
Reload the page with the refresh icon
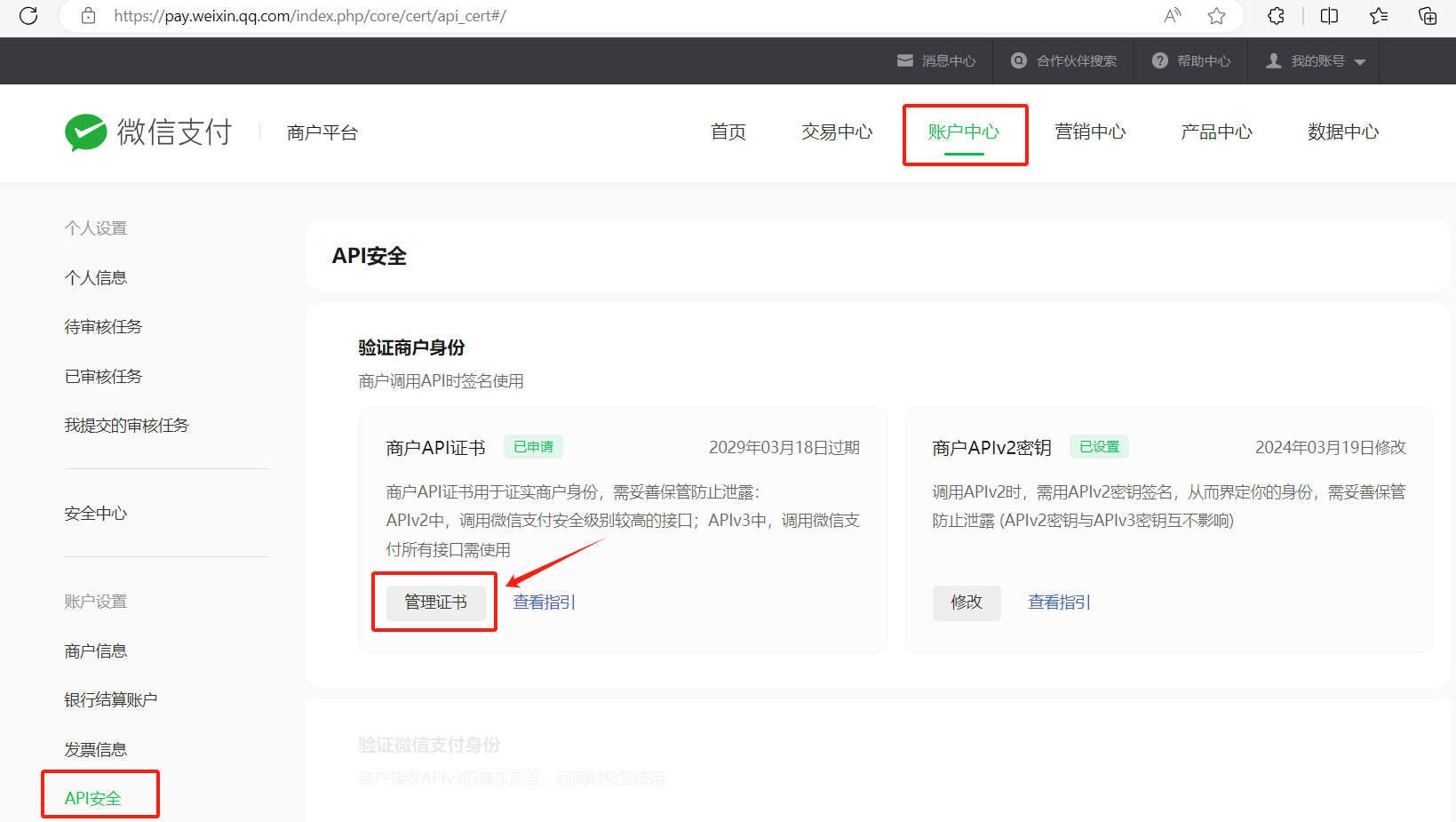28,16
